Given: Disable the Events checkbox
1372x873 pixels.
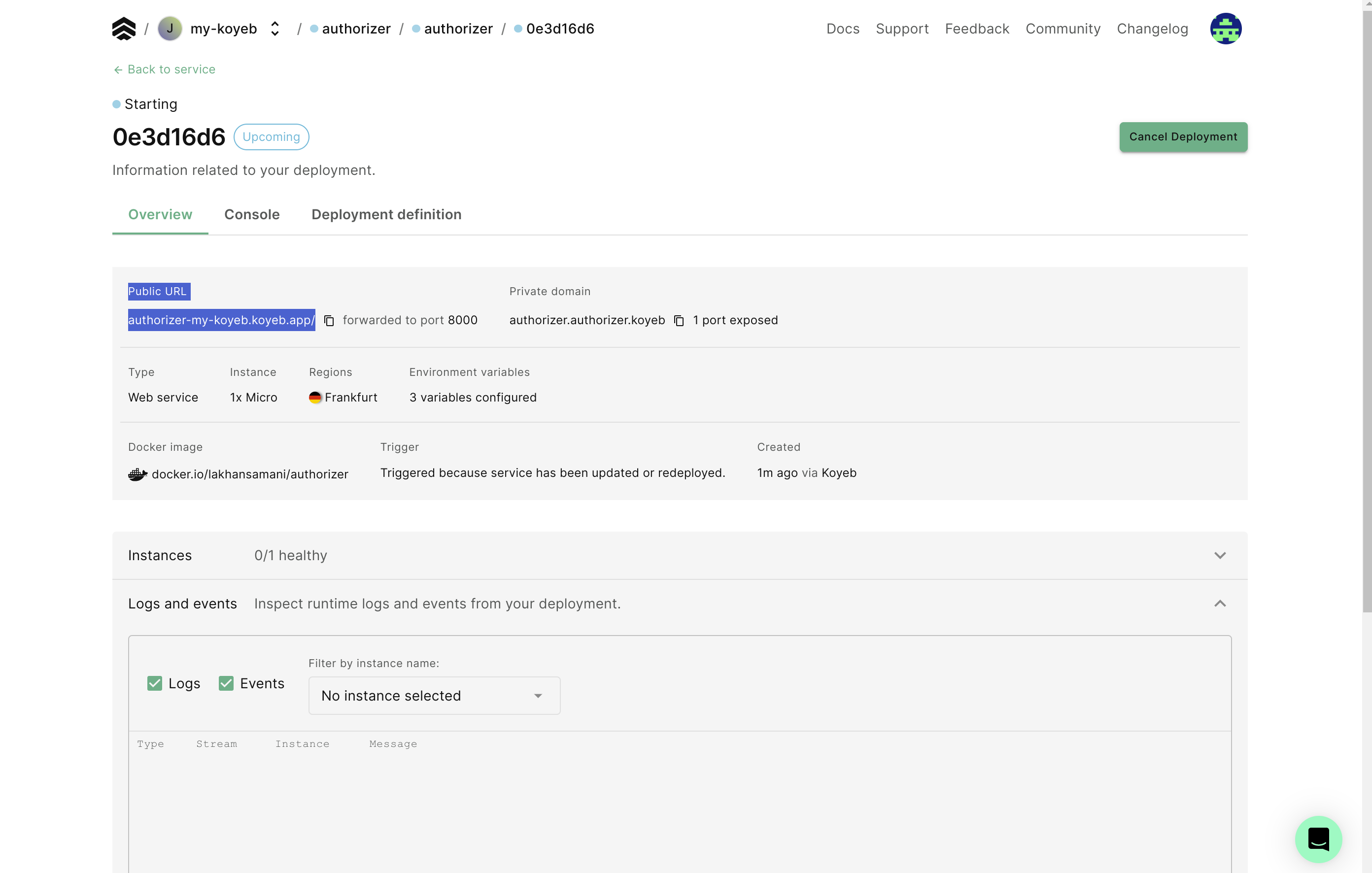Looking at the screenshot, I should point(225,683).
